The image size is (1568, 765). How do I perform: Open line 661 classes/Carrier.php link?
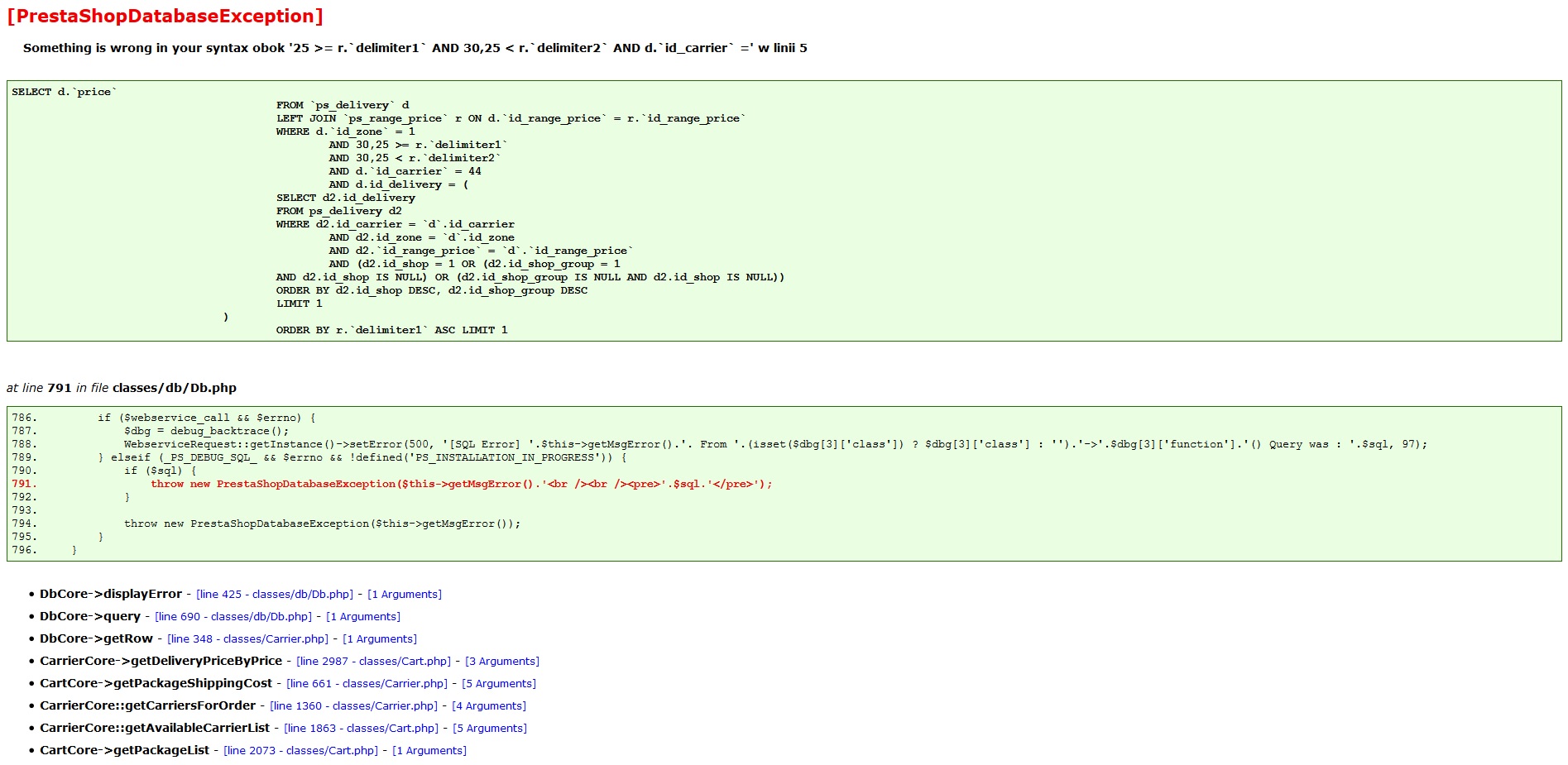click(x=367, y=683)
